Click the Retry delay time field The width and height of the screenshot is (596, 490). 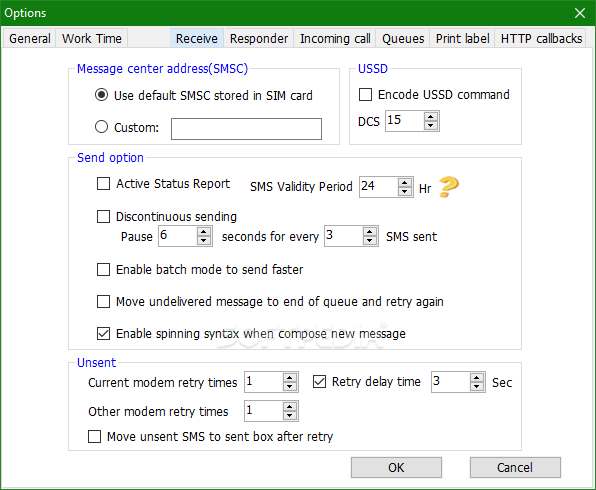pyautogui.click(x=451, y=382)
